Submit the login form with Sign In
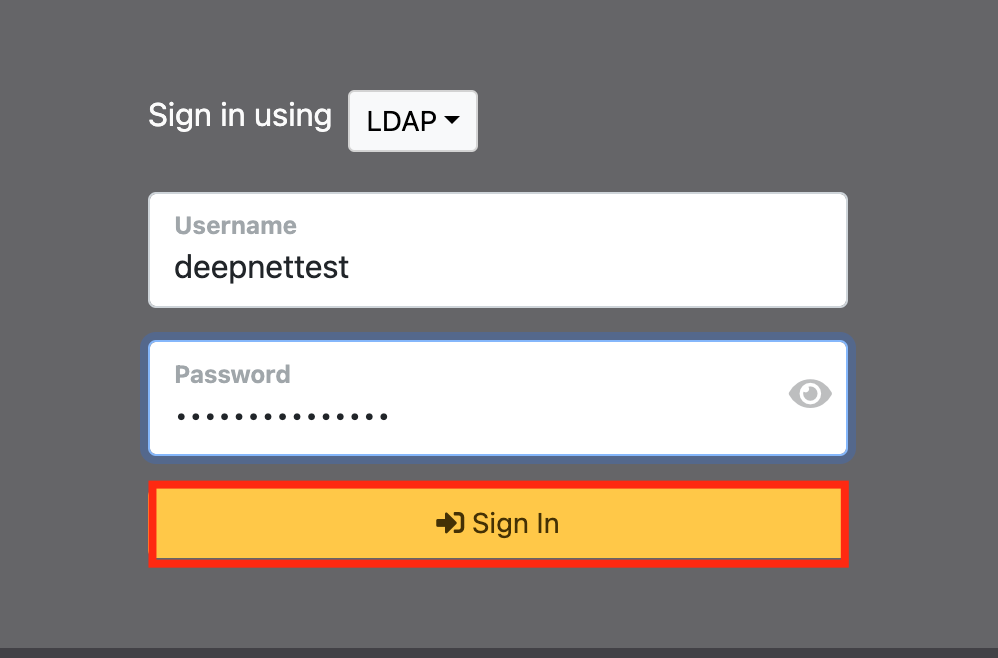Viewport: 998px width, 658px height. pos(498,523)
